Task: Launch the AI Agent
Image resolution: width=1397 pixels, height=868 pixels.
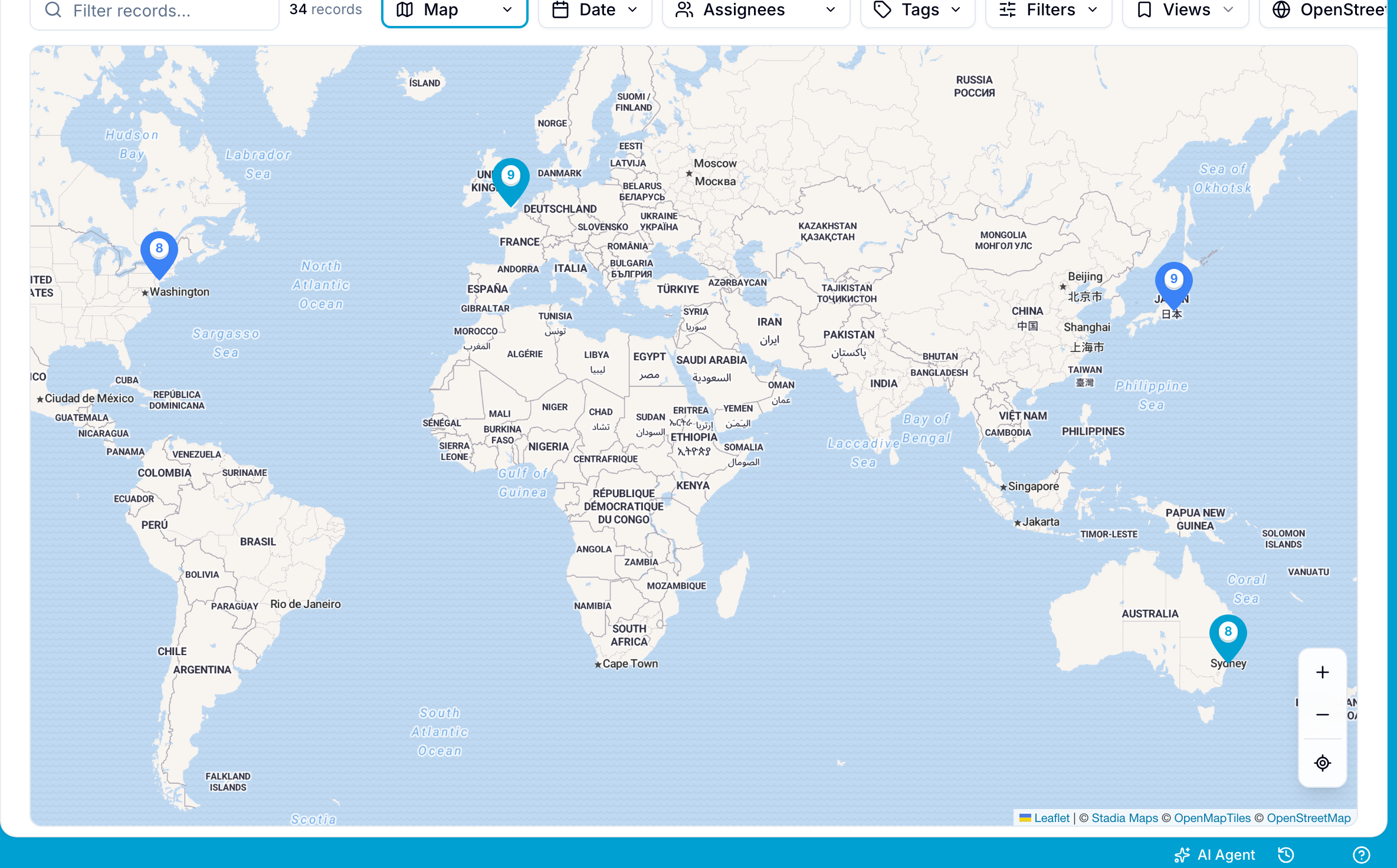Action: pos(1215,854)
